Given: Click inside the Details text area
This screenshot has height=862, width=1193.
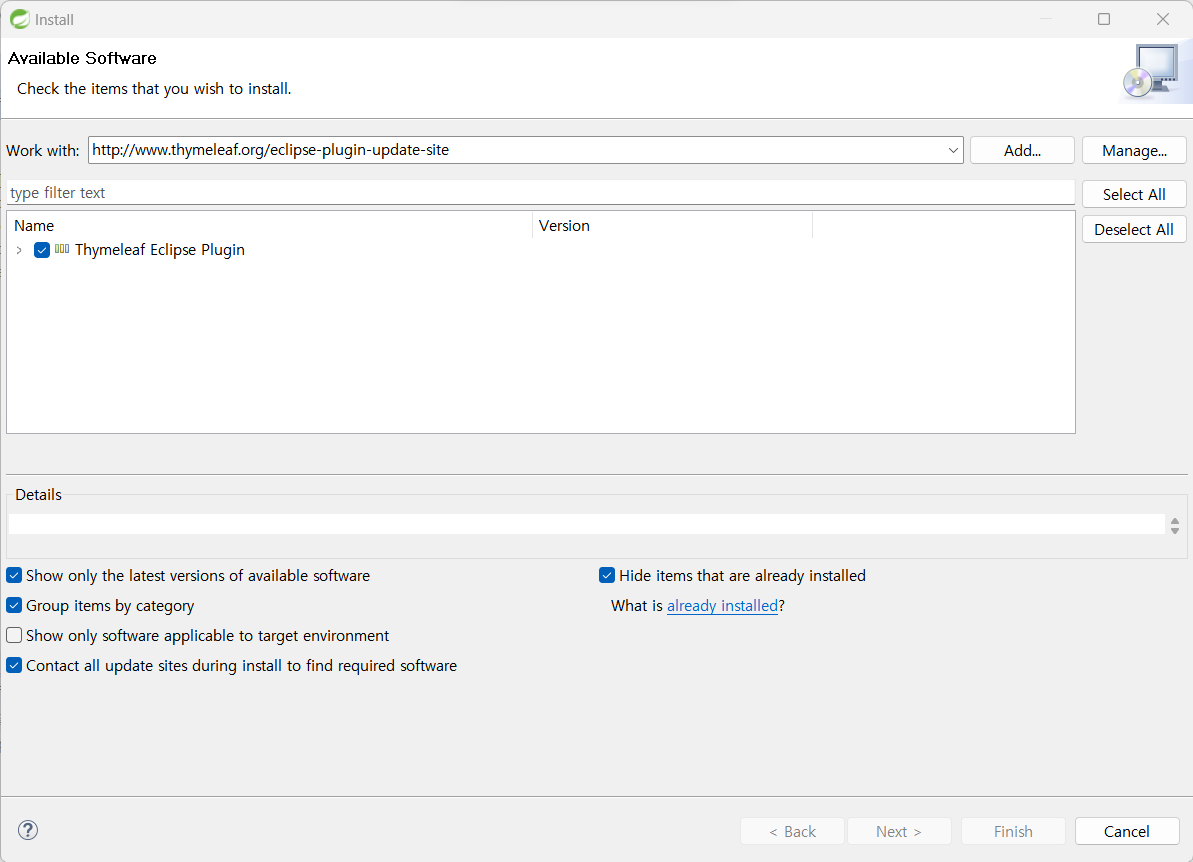Looking at the screenshot, I should coord(586,524).
